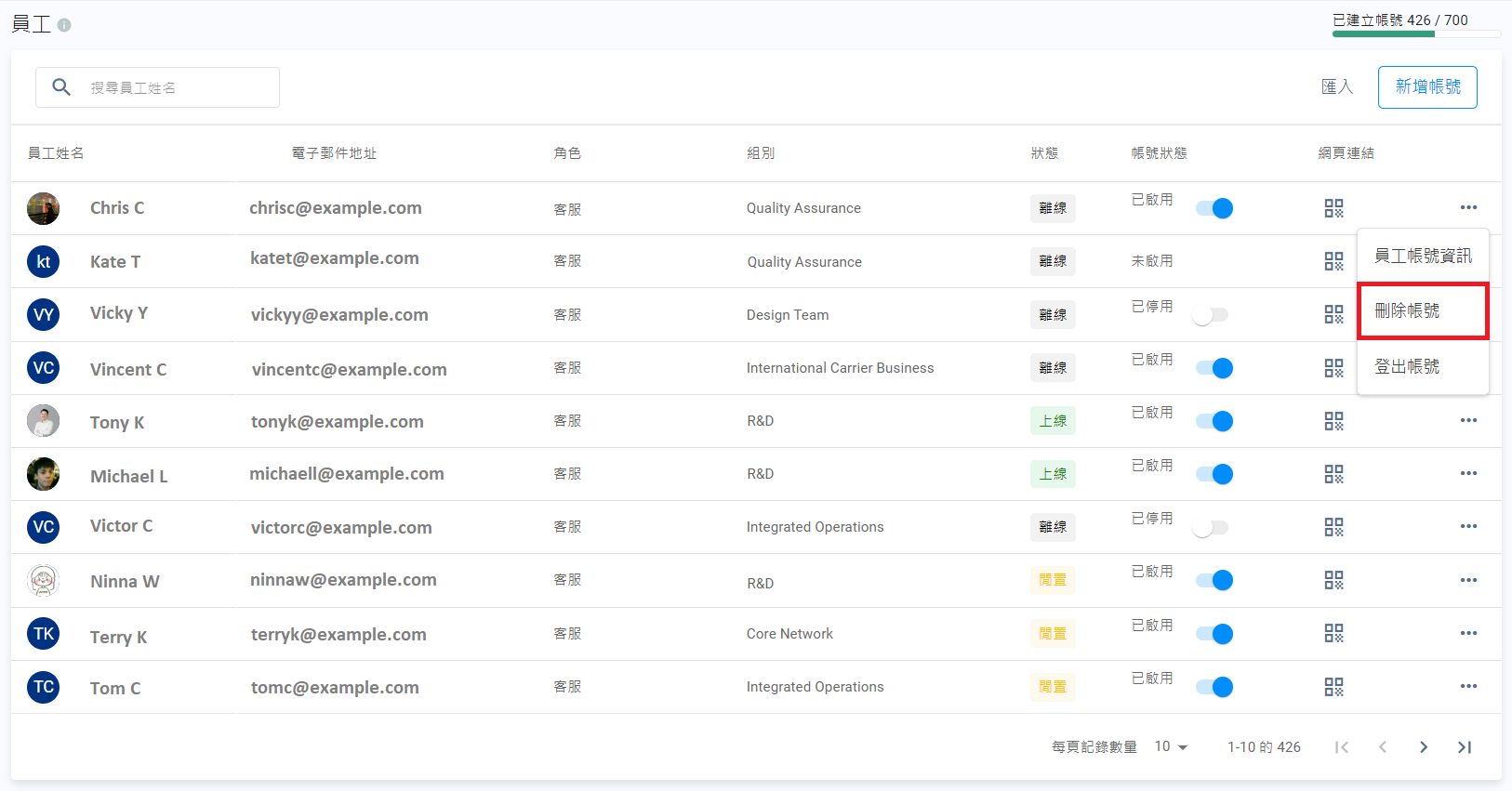The width and height of the screenshot is (1512, 791).
Task: Open more options for Victor C row
Action: tap(1468, 526)
